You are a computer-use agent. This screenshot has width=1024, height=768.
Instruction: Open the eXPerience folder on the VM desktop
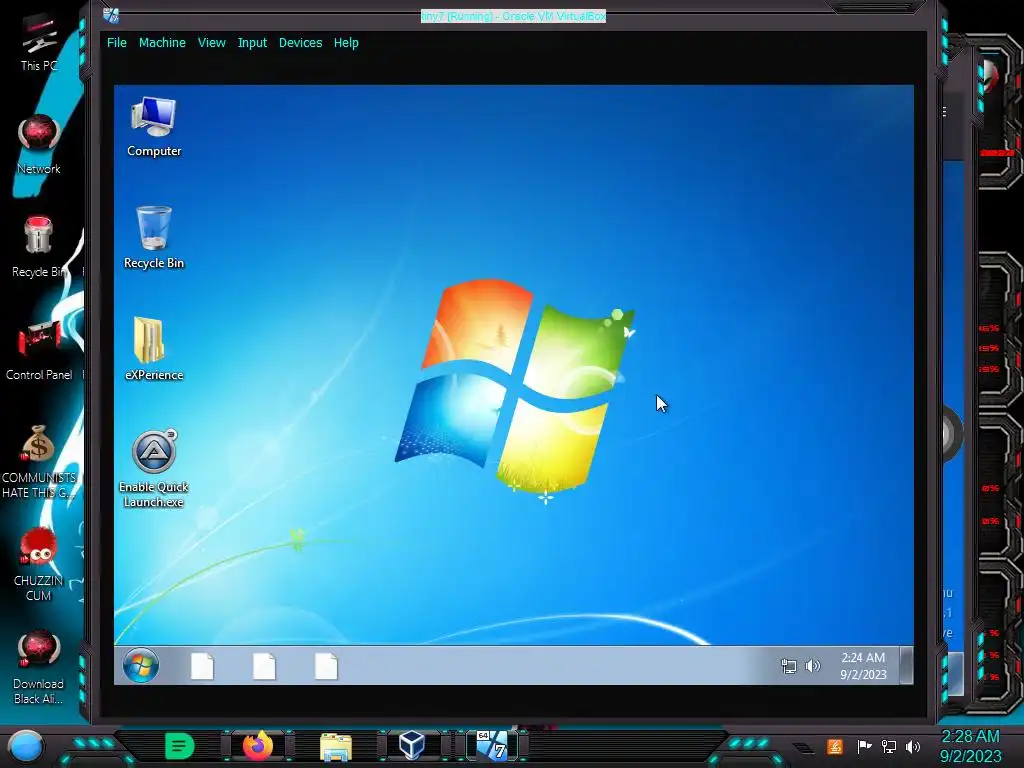point(153,349)
